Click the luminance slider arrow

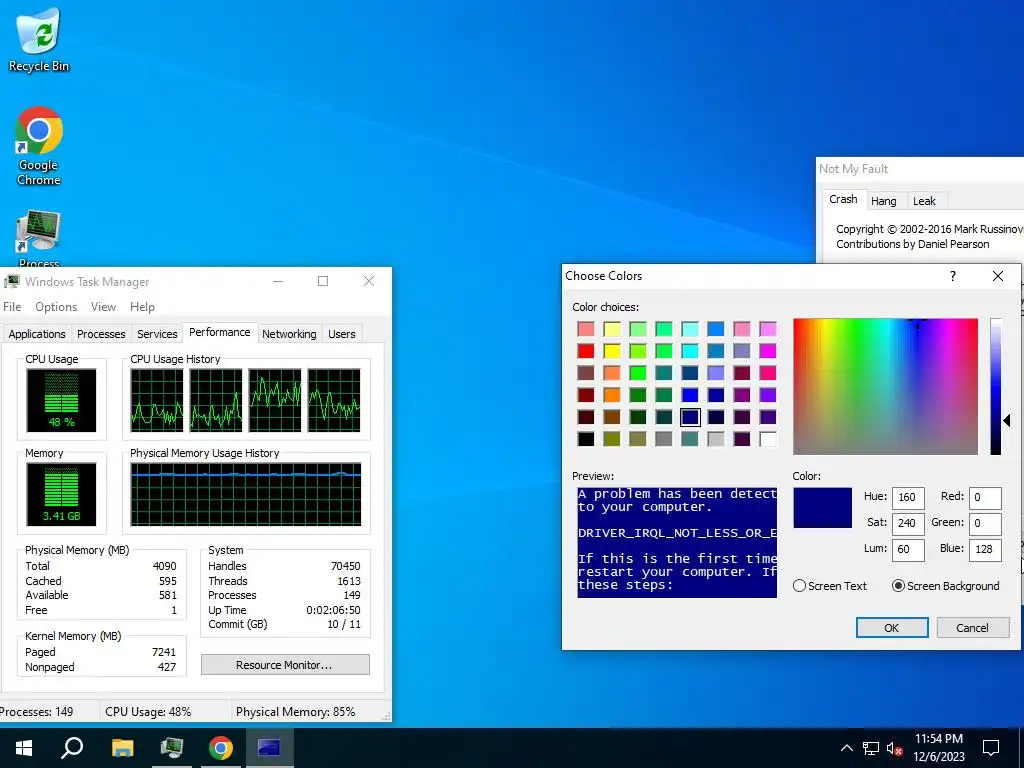(1007, 421)
